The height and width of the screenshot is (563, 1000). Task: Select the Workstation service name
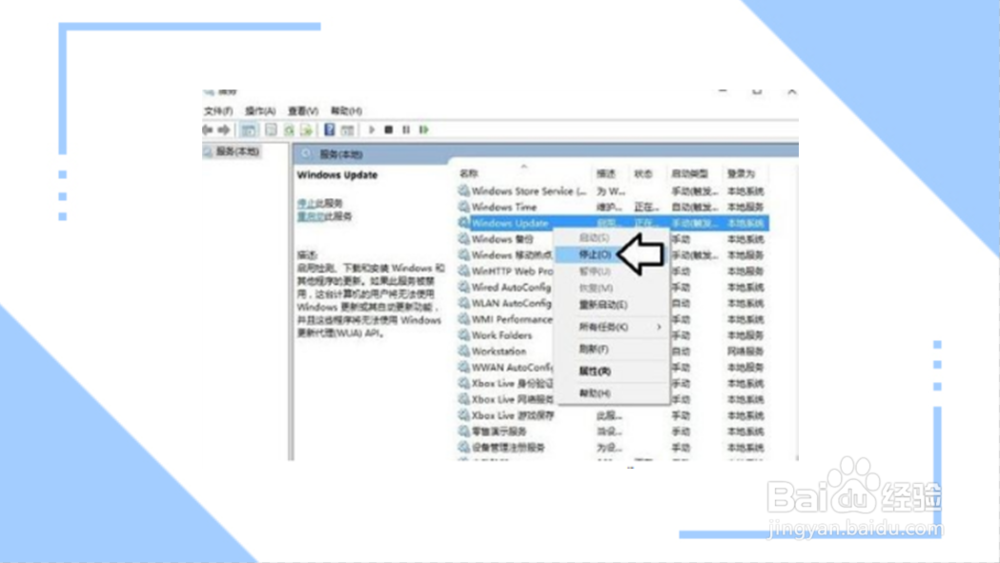[499, 351]
